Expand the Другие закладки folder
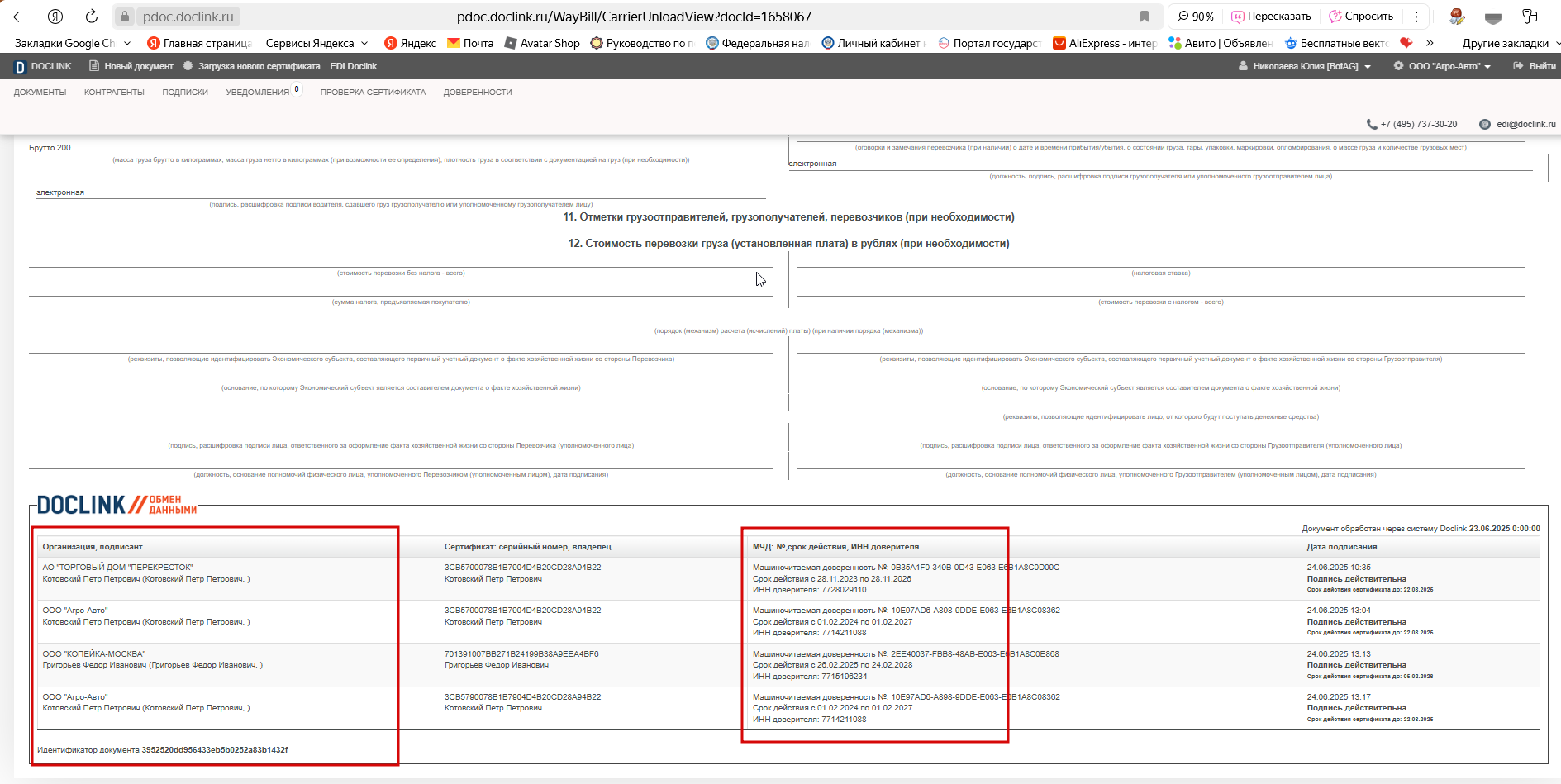This screenshot has width=1561, height=784. [1511, 43]
